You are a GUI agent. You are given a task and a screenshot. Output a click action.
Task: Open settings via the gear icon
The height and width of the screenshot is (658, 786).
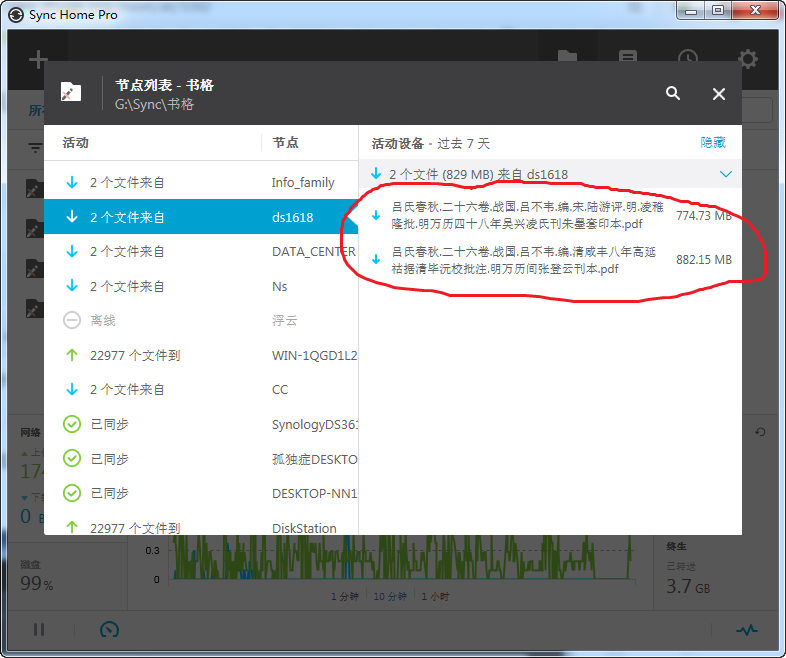tap(747, 59)
